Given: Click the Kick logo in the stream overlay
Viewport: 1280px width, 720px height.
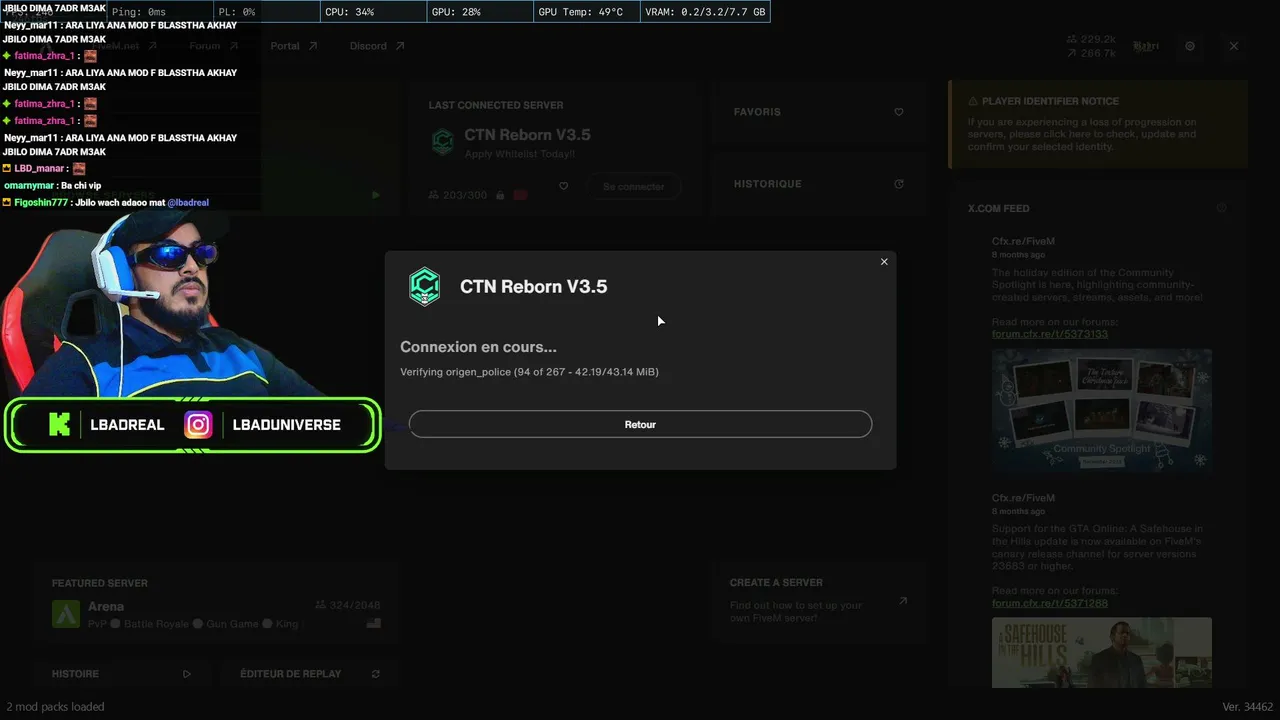Looking at the screenshot, I should coord(59,425).
